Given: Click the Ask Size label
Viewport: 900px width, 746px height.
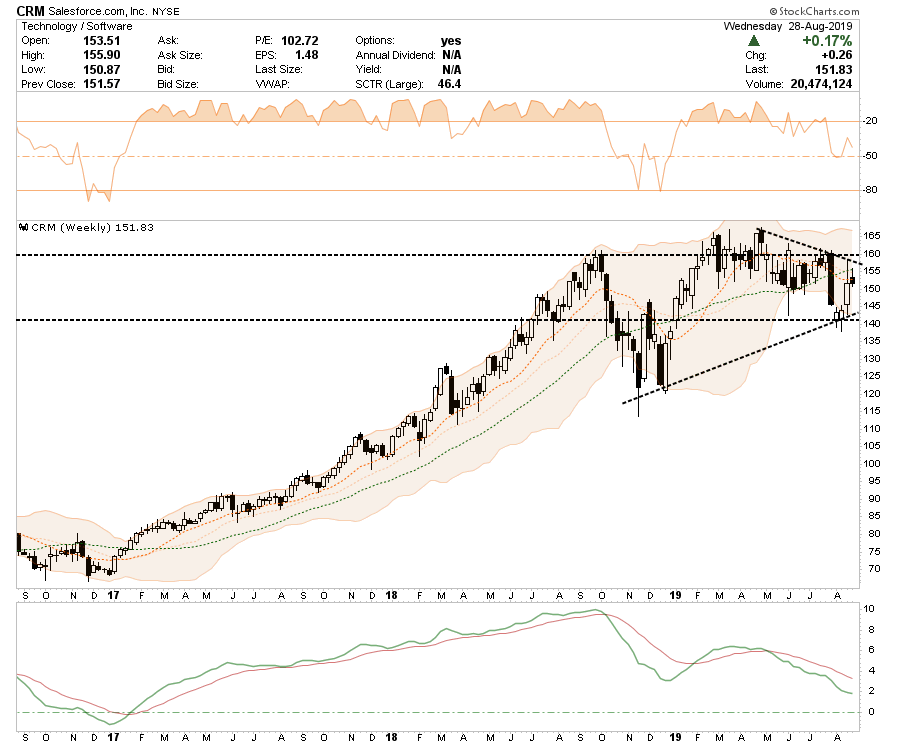Looking at the screenshot, I should (180, 55).
